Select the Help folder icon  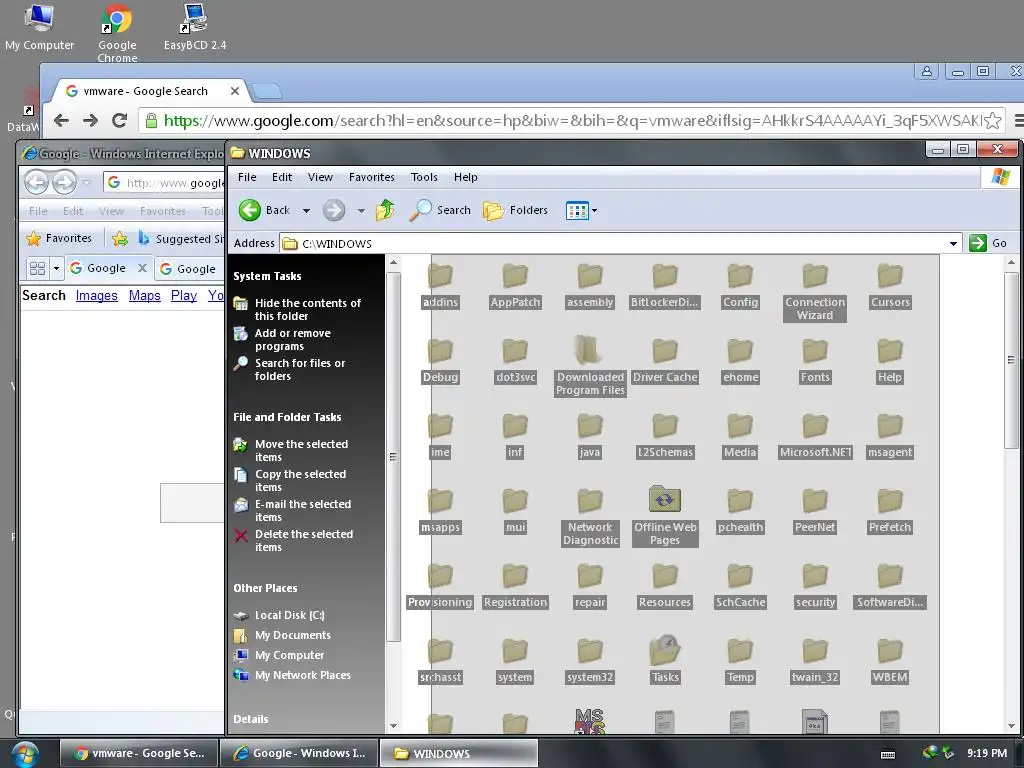point(890,351)
